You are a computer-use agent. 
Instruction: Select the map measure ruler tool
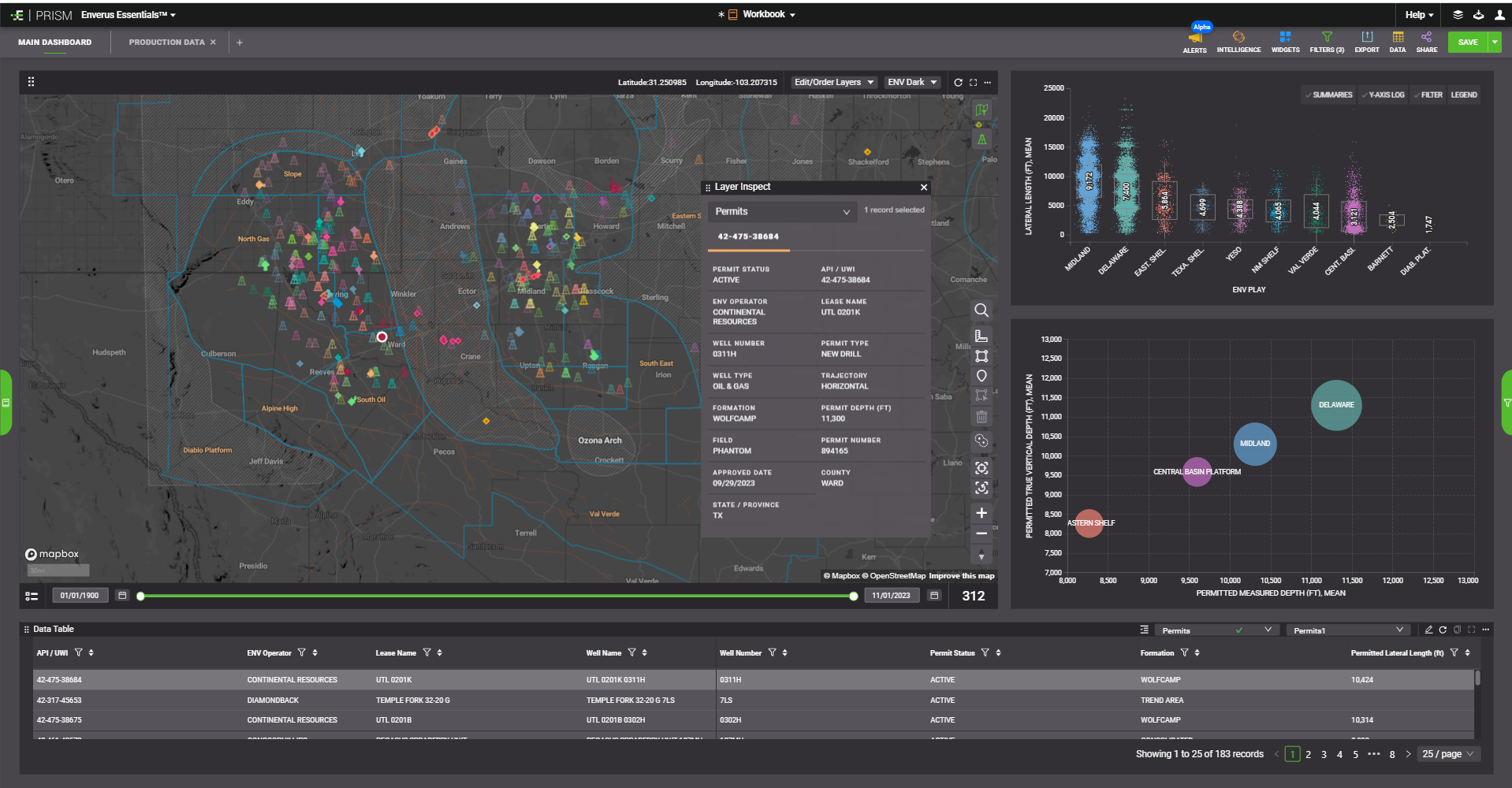pyautogui.click(x=981, y=336)
